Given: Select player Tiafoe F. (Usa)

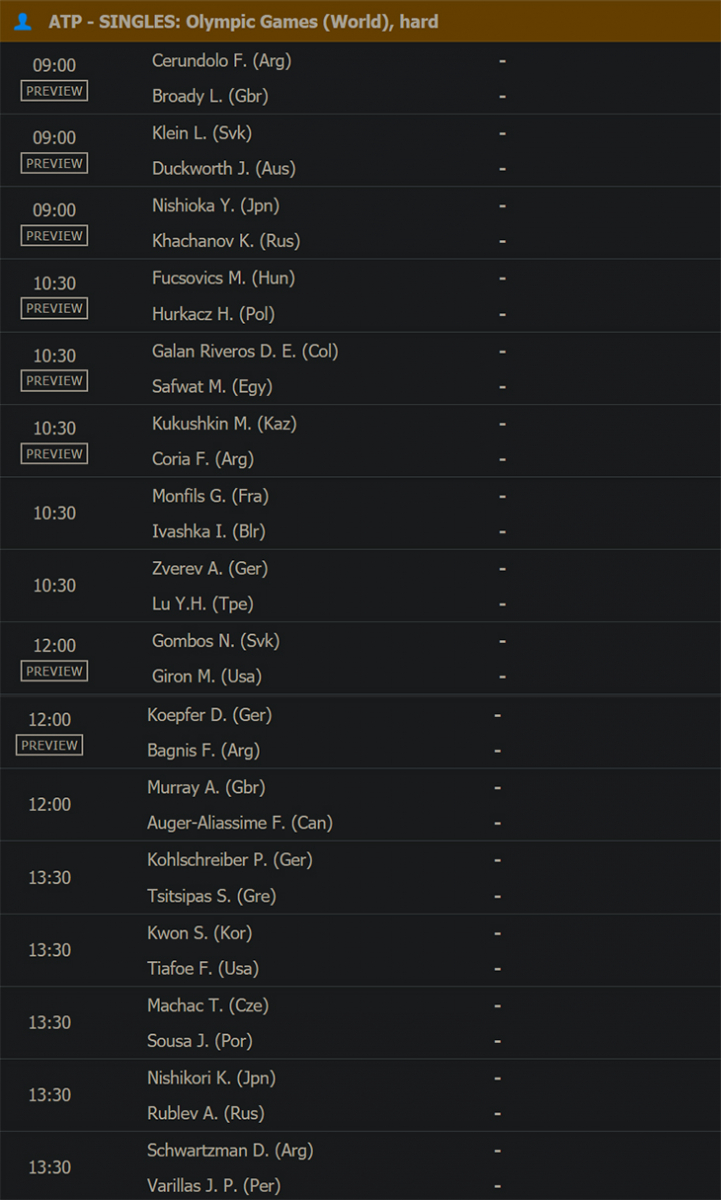Looking at the screenshot, I should pos(203,968).
